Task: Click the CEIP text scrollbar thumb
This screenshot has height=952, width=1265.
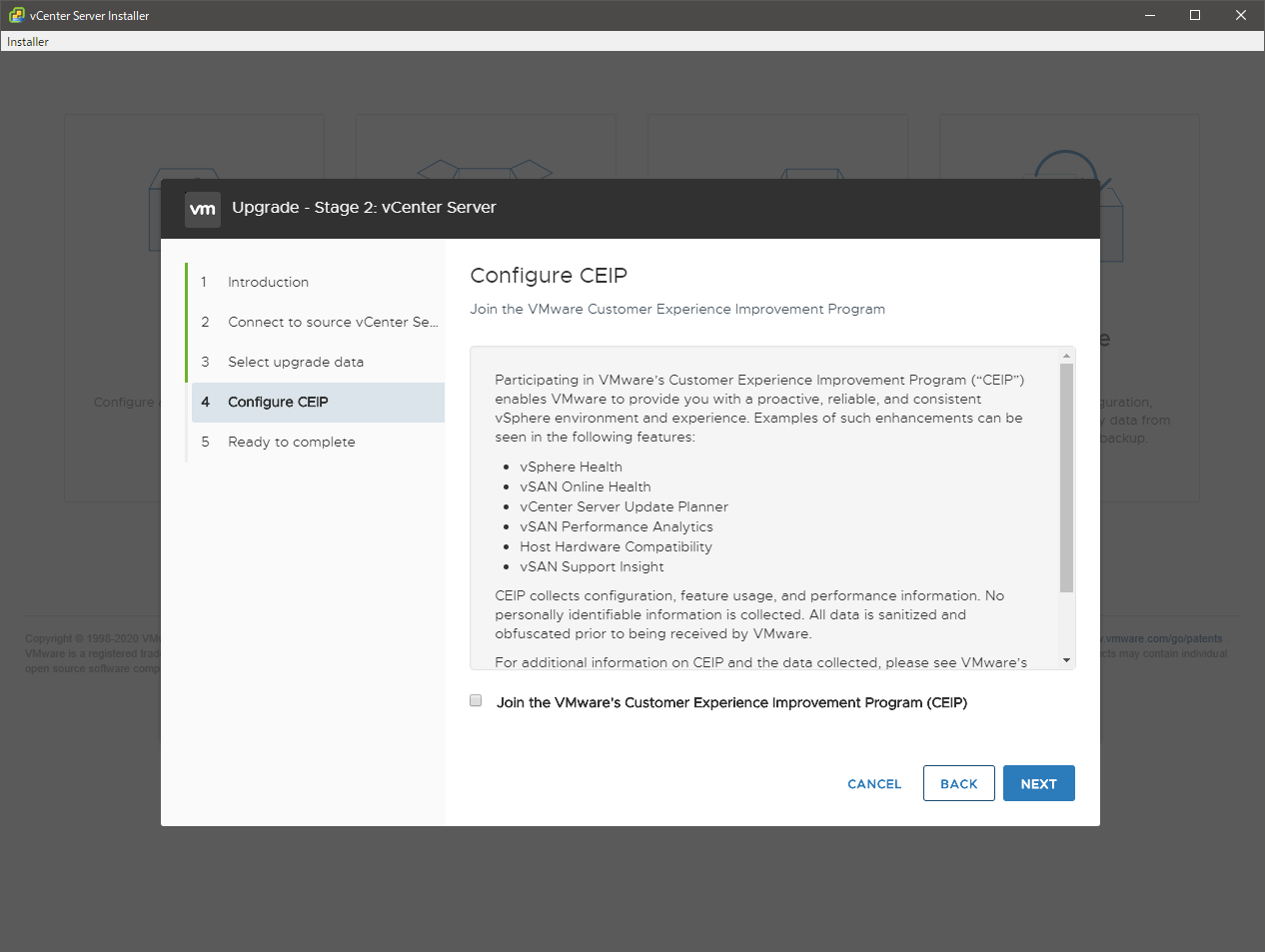Action: 1066,477
